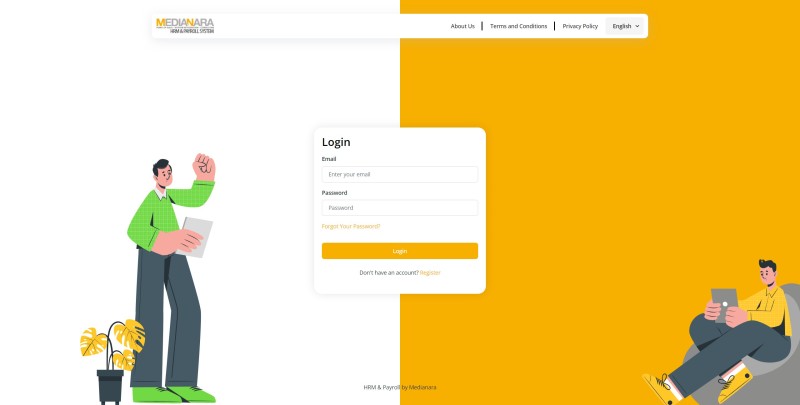Click the chevron arrow beside English
The image size is (800, 405).
(637, 26)
